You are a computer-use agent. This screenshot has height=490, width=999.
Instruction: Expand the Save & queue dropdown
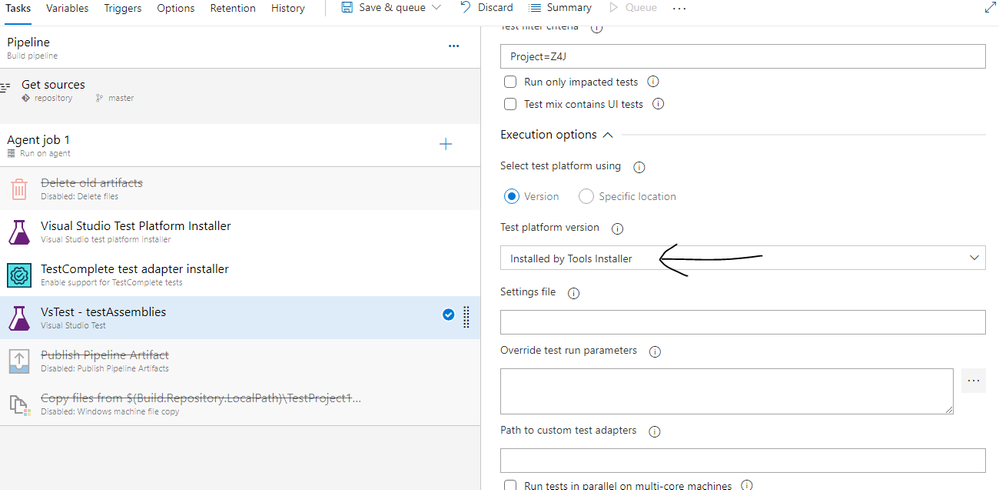[435, 8]
